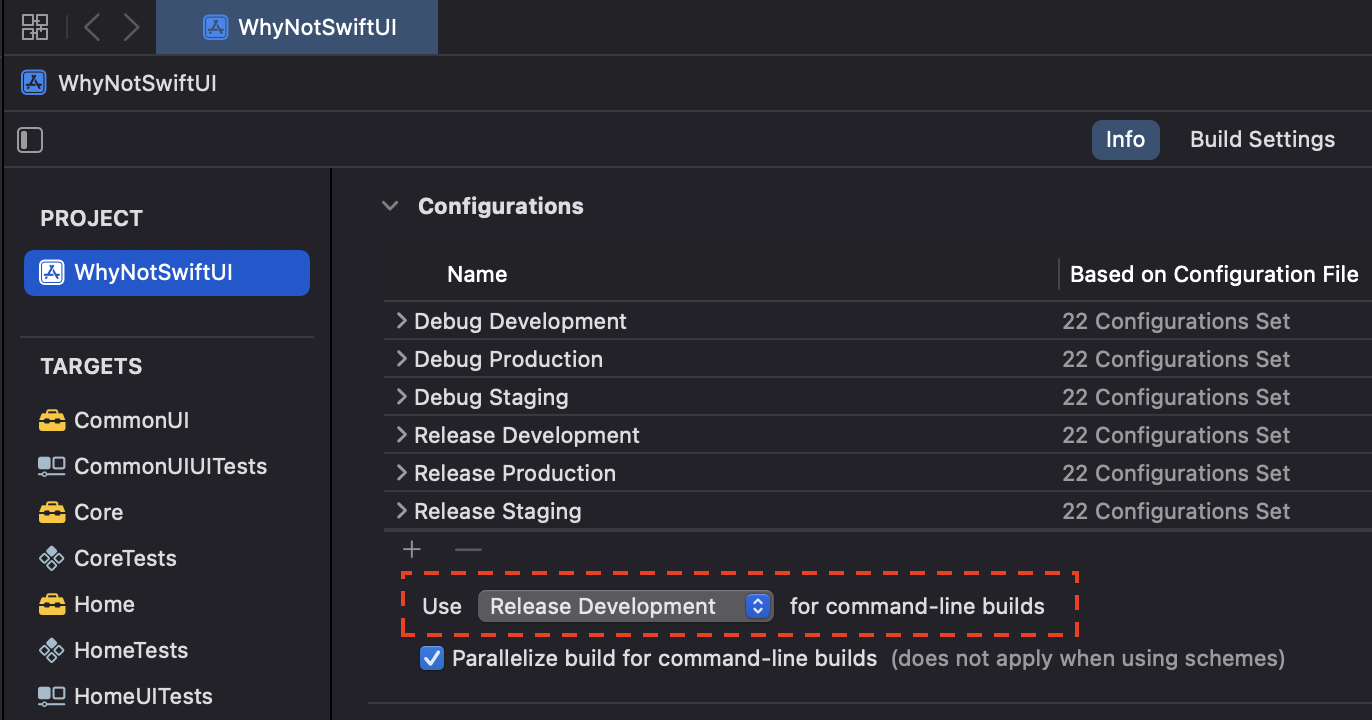The image size is (1372, 720).
Task: Click the CoreTests target icon
Action: click(52, 558)
